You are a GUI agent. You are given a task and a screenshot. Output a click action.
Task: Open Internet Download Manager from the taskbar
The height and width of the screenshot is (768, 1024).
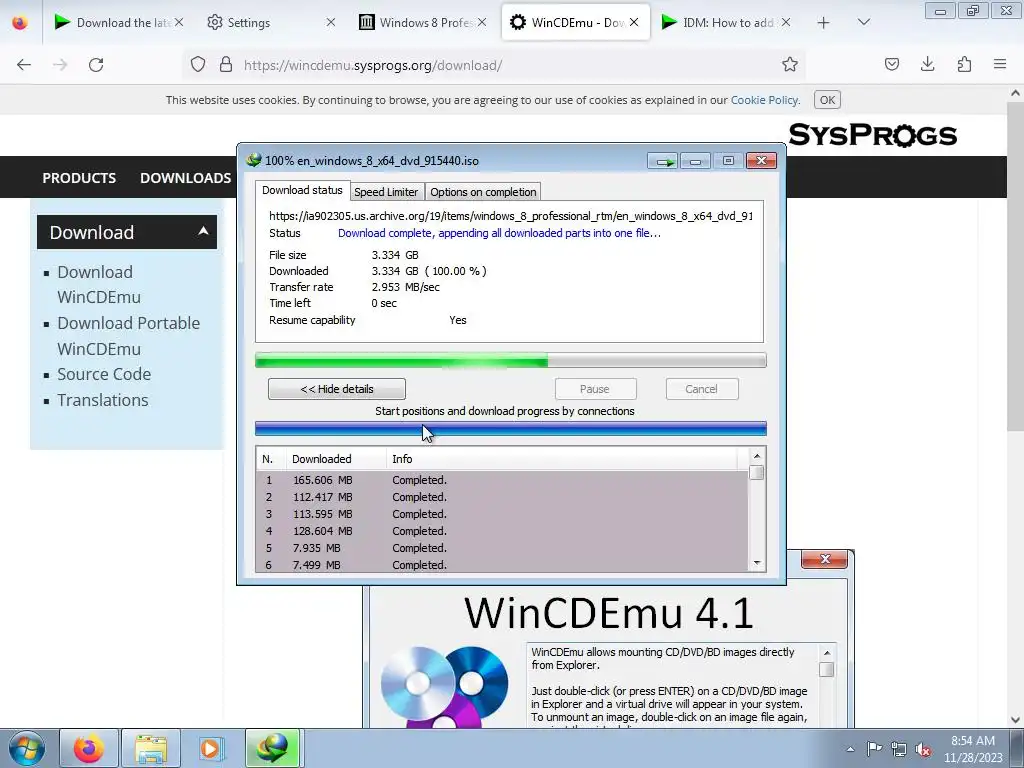[272, 748]
